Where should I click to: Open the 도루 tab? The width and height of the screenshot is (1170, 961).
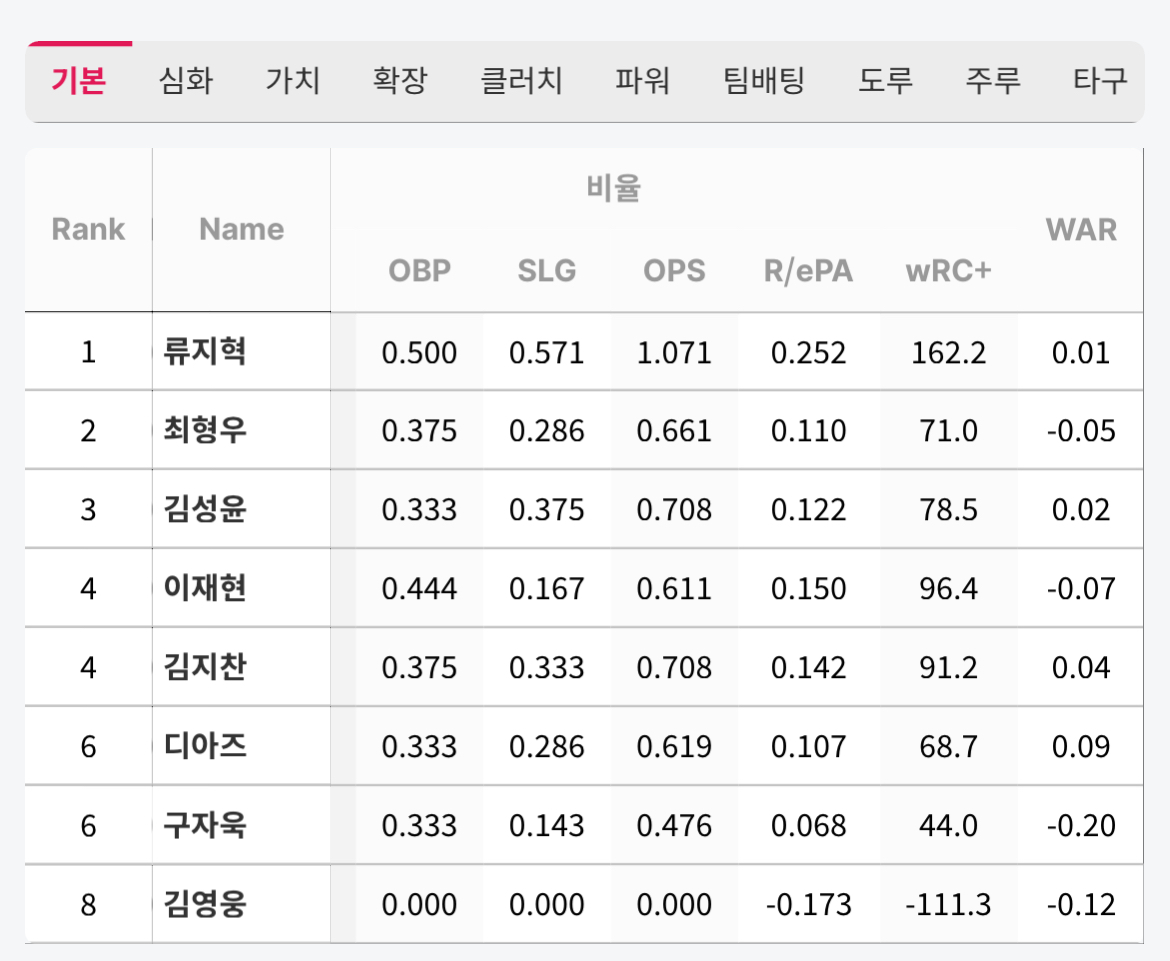[885, 81]
